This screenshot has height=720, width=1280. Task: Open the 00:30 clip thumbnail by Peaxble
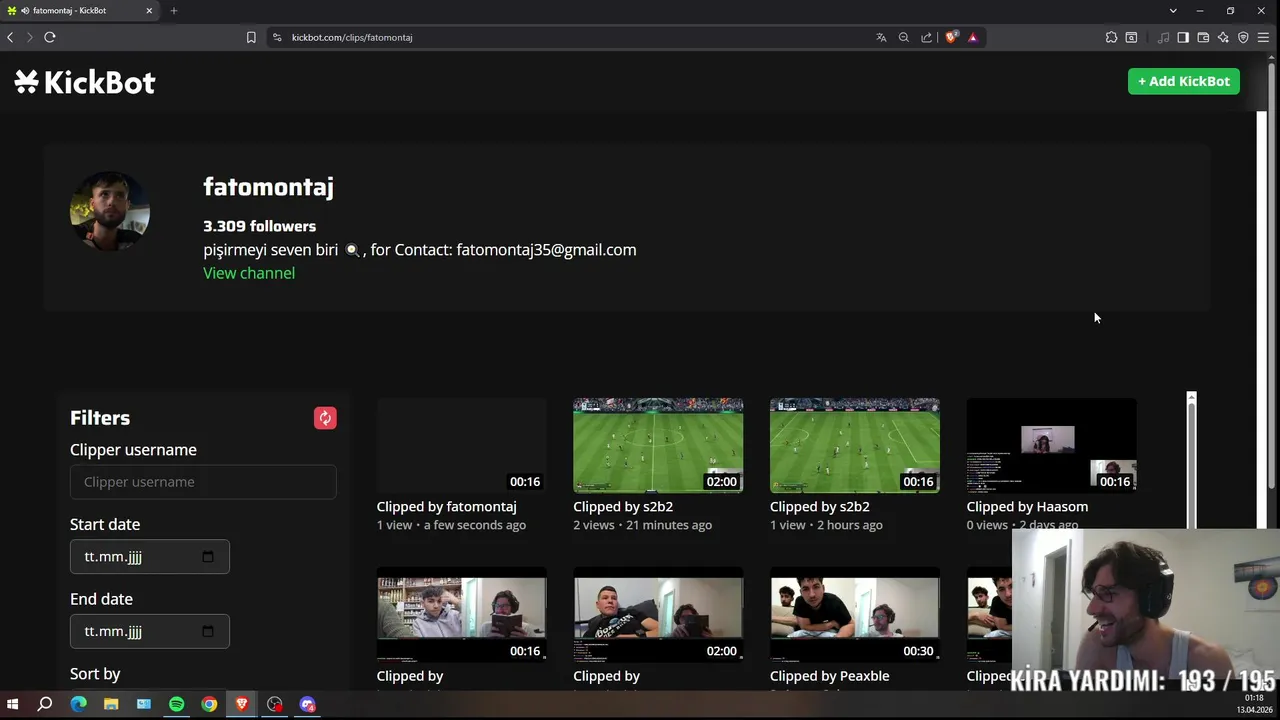[855, 615]
